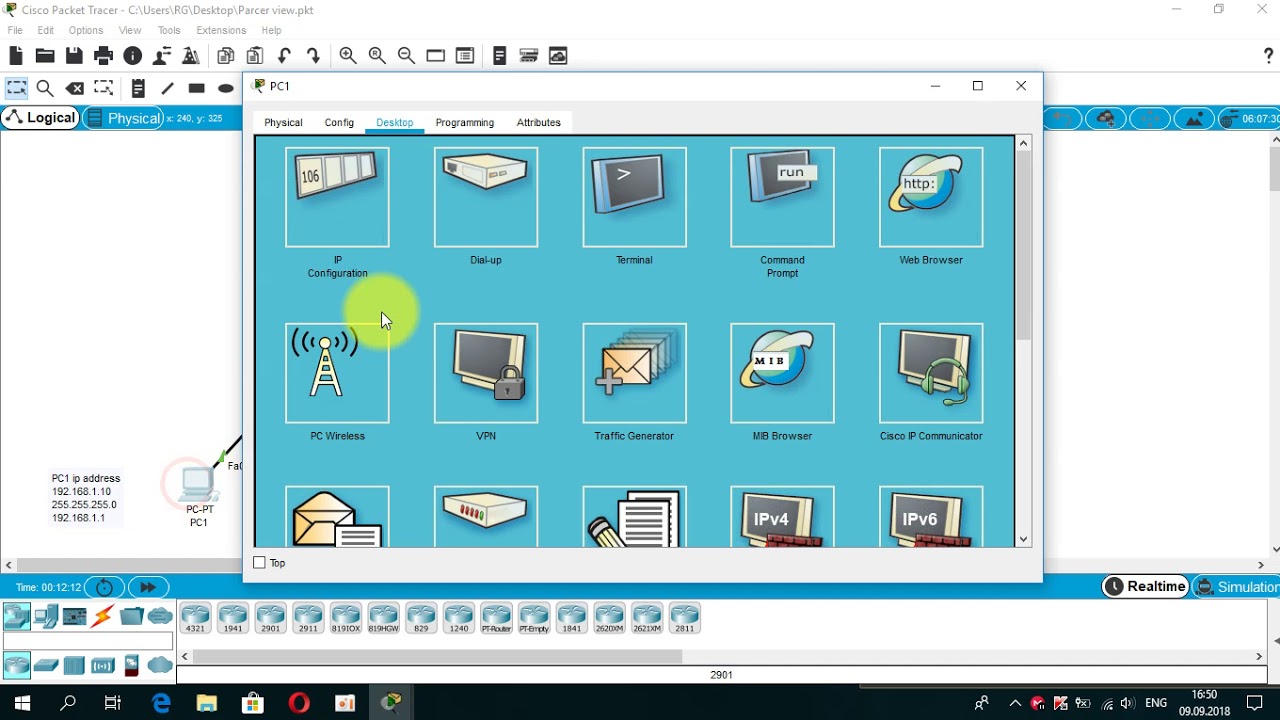
Task: Open the File menu
Action: [x=15, y=30]
